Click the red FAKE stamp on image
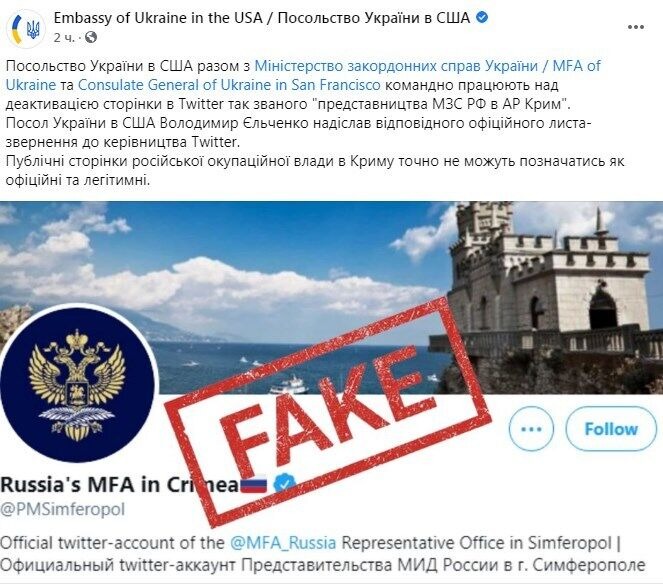The width and height of the screenshot is (663, 586). pos(328,412)
